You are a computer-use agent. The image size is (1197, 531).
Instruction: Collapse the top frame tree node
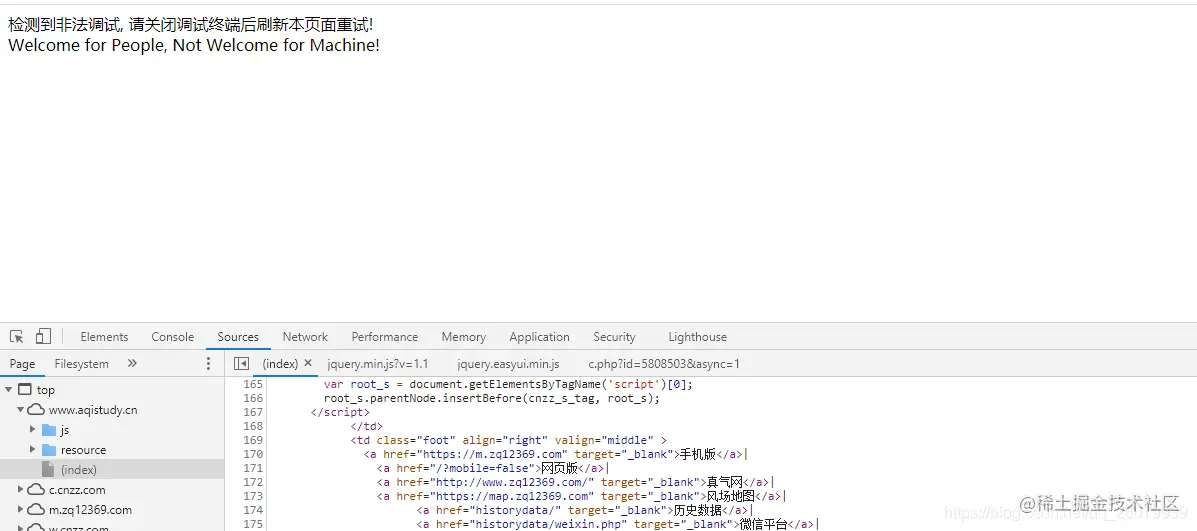point(8,390)
